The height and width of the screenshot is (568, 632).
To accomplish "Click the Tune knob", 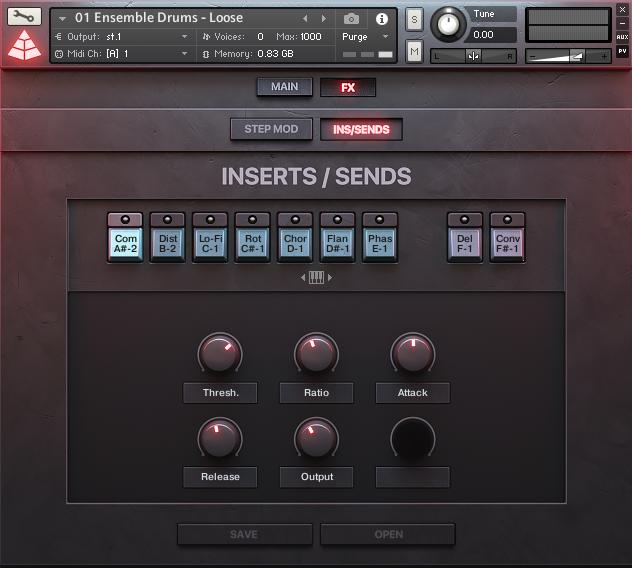I will [448, 24].
